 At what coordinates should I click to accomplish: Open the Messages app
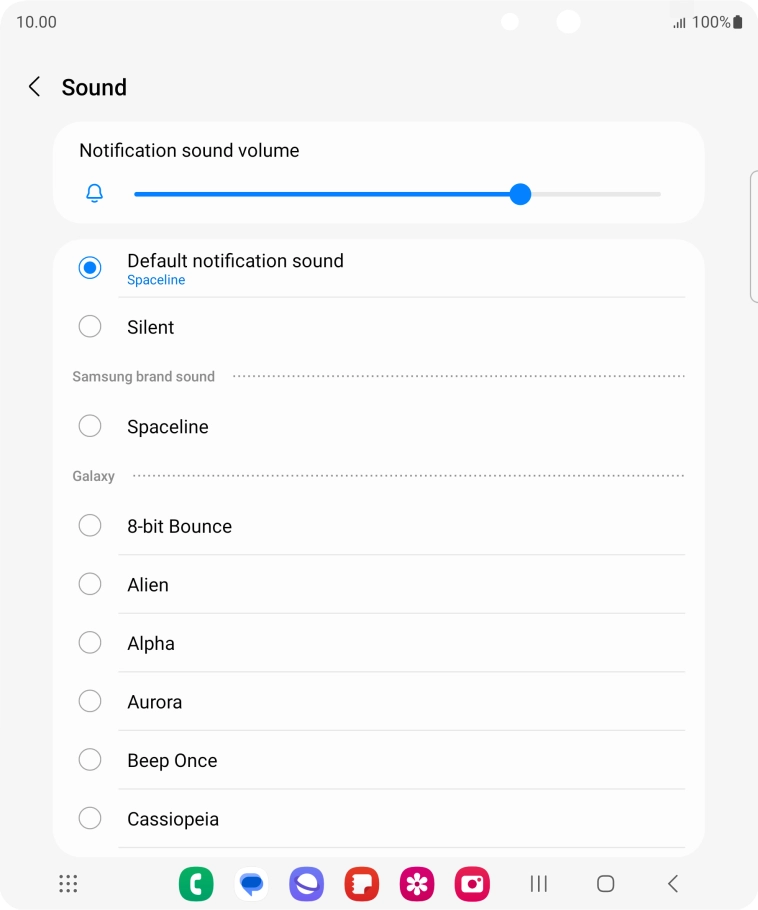tap(251, 883)
